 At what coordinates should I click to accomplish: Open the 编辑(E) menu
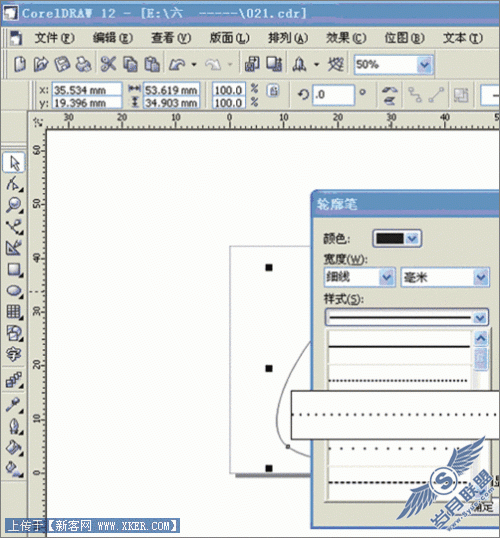tap(113, 38)
